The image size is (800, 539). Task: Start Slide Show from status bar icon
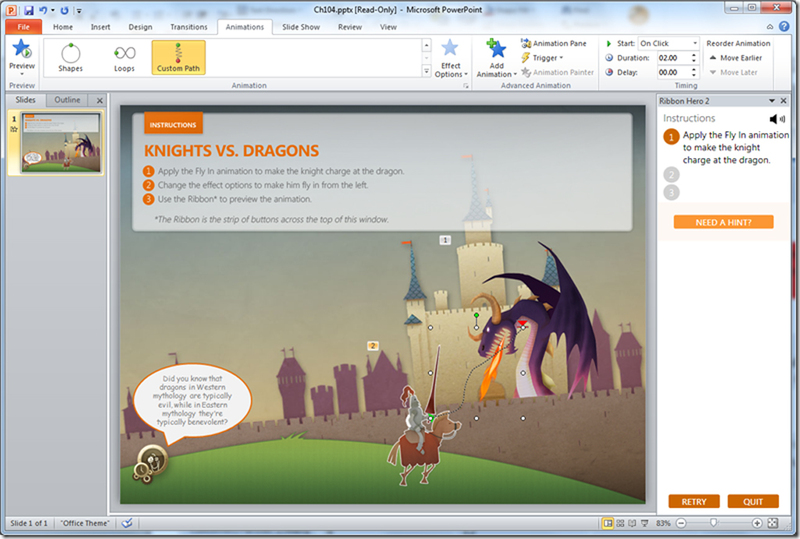(x=644, y=523)
